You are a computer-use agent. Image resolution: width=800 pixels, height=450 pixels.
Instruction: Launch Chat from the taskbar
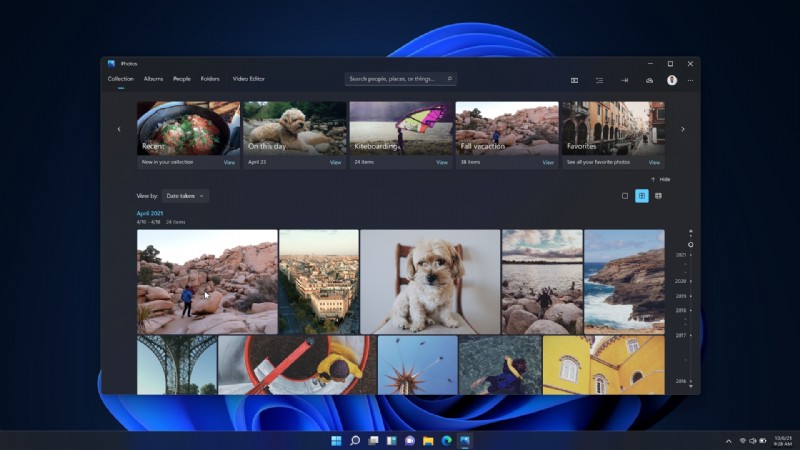pos(410,440)
